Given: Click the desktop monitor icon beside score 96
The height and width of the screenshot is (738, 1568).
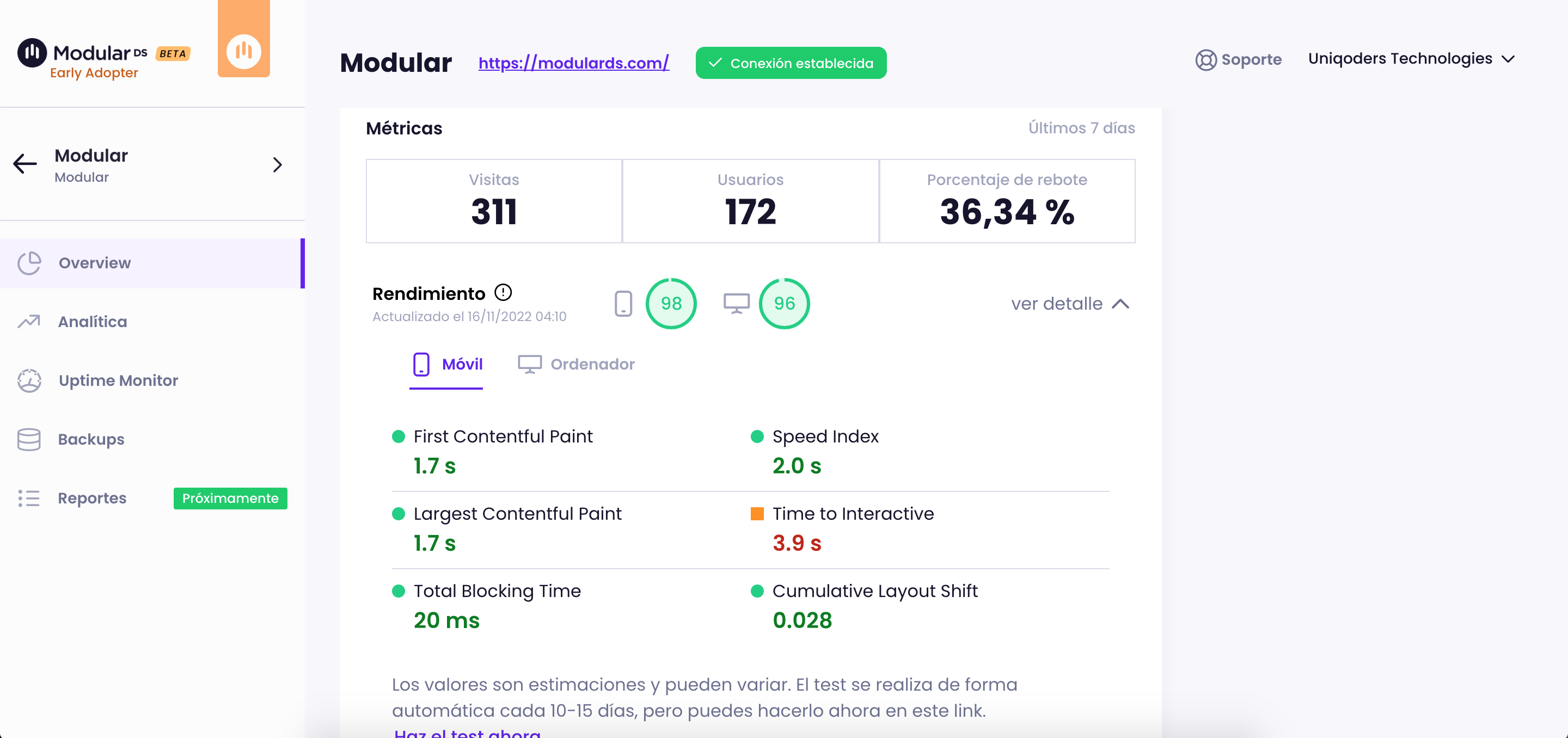Looking at the screenshot, I should 736,303.
